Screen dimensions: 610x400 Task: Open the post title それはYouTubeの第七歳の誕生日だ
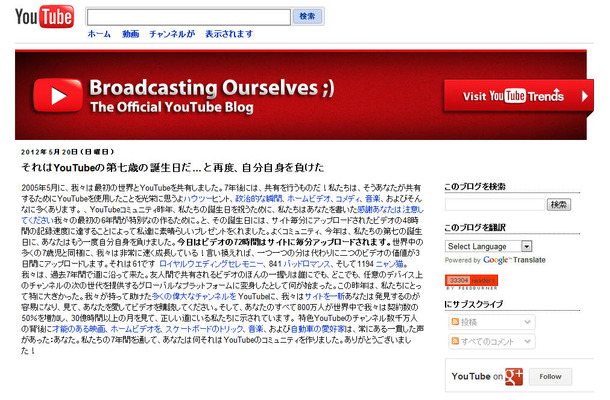(x=172, y=168)
